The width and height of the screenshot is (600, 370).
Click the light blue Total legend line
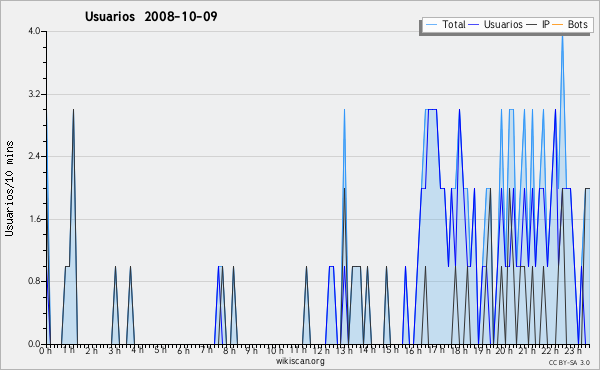431,25
